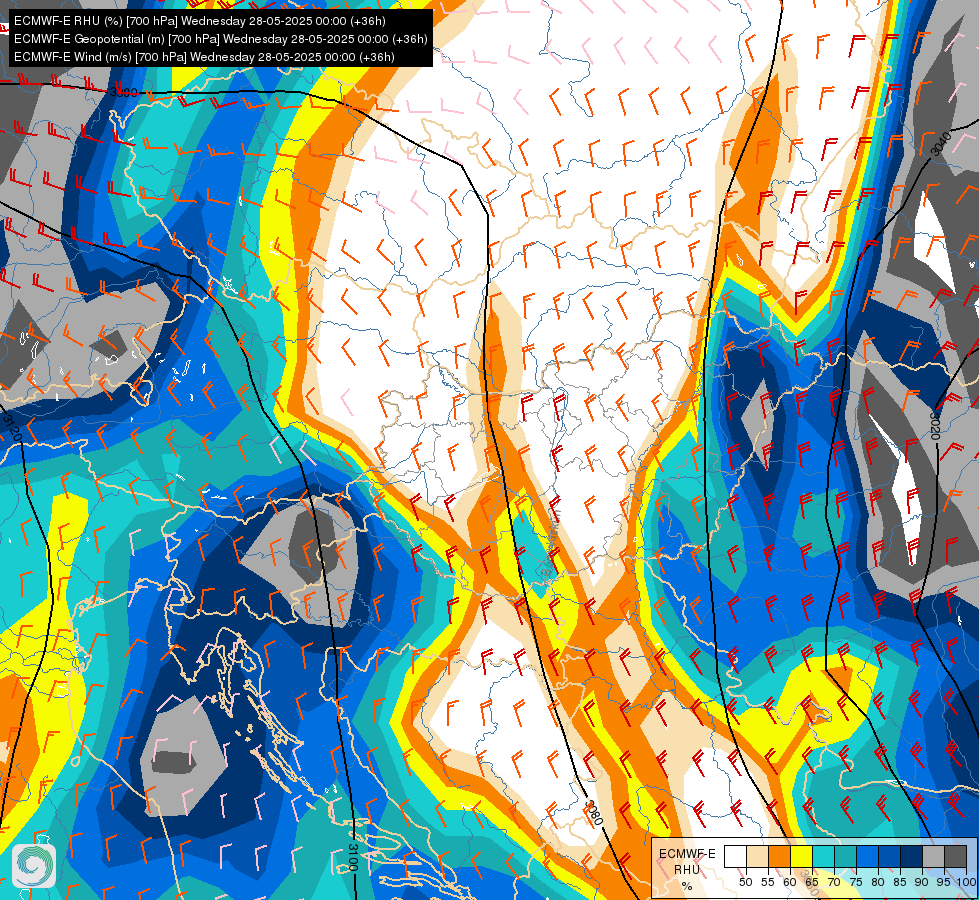Pick the bright blue 75-80% legend swatch
The height and width of the screenshot is (900, 979).
[x=867, y=857]
